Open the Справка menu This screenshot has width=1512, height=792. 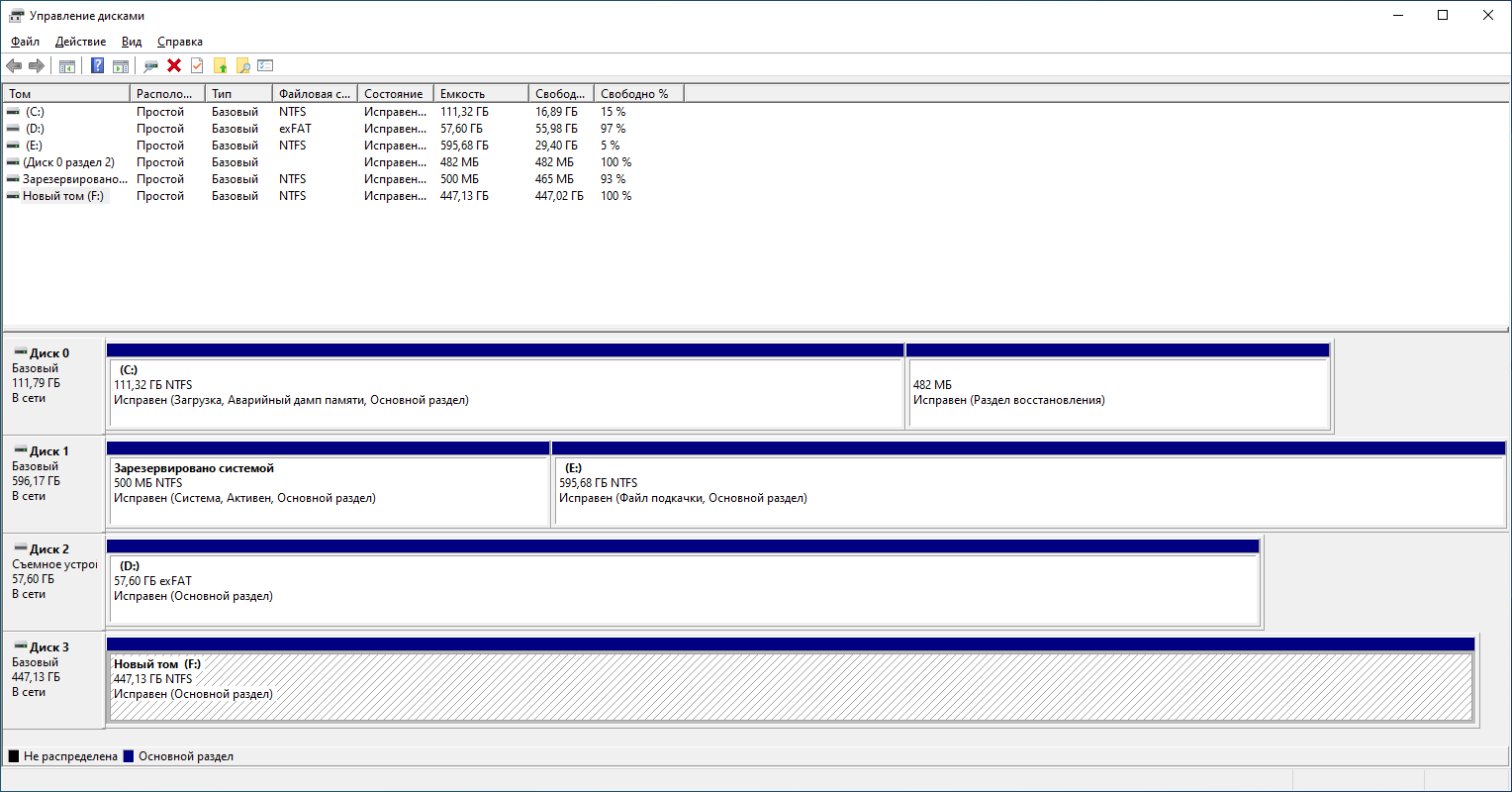coord(180,42)
